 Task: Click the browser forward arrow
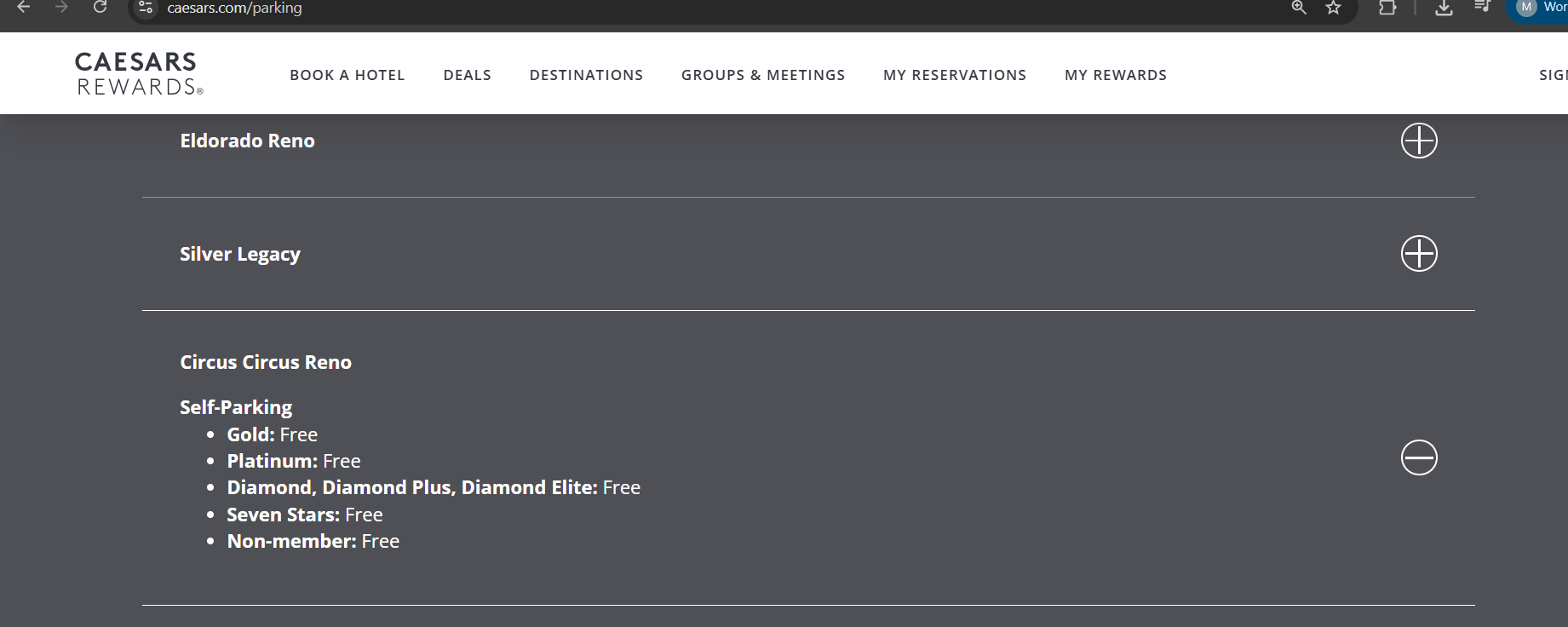(x=61, y=7)
